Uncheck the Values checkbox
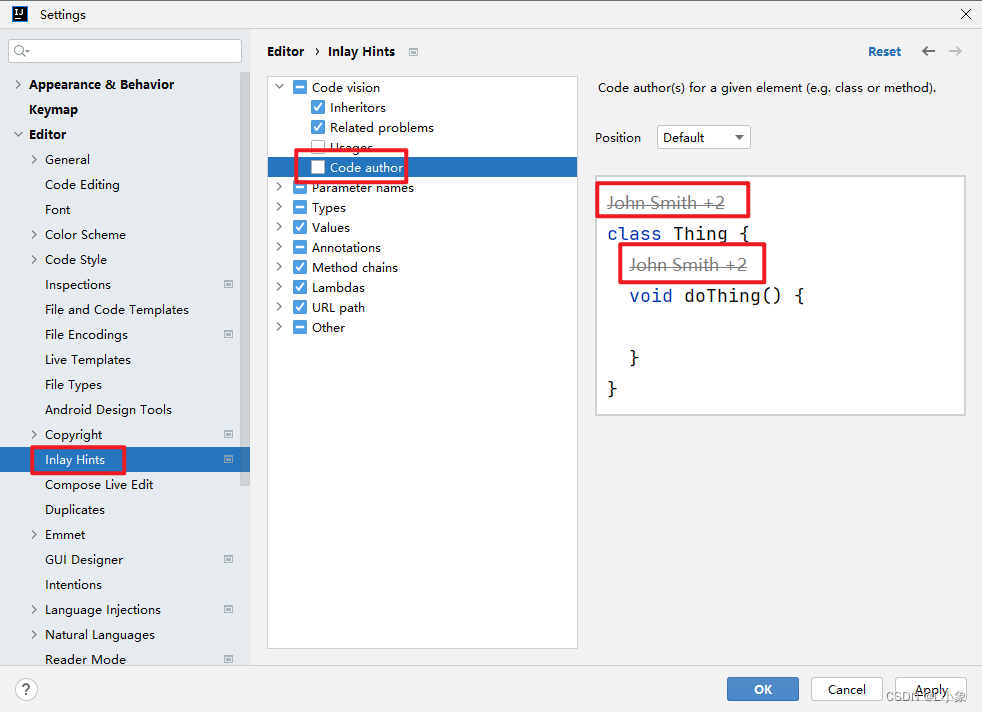 tap(300, 227)
